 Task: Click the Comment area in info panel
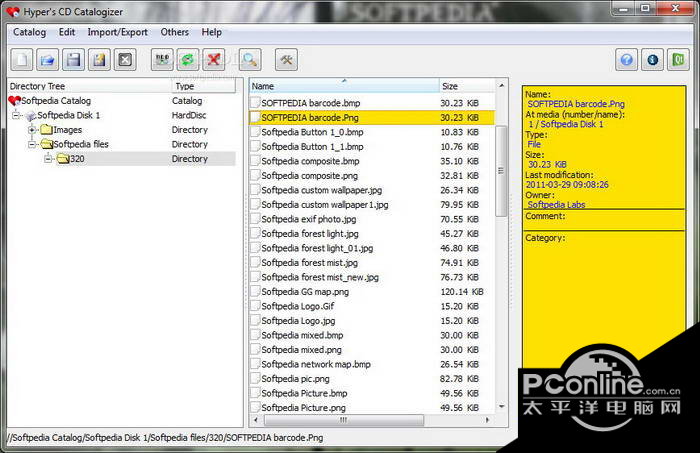click(604, 220)
